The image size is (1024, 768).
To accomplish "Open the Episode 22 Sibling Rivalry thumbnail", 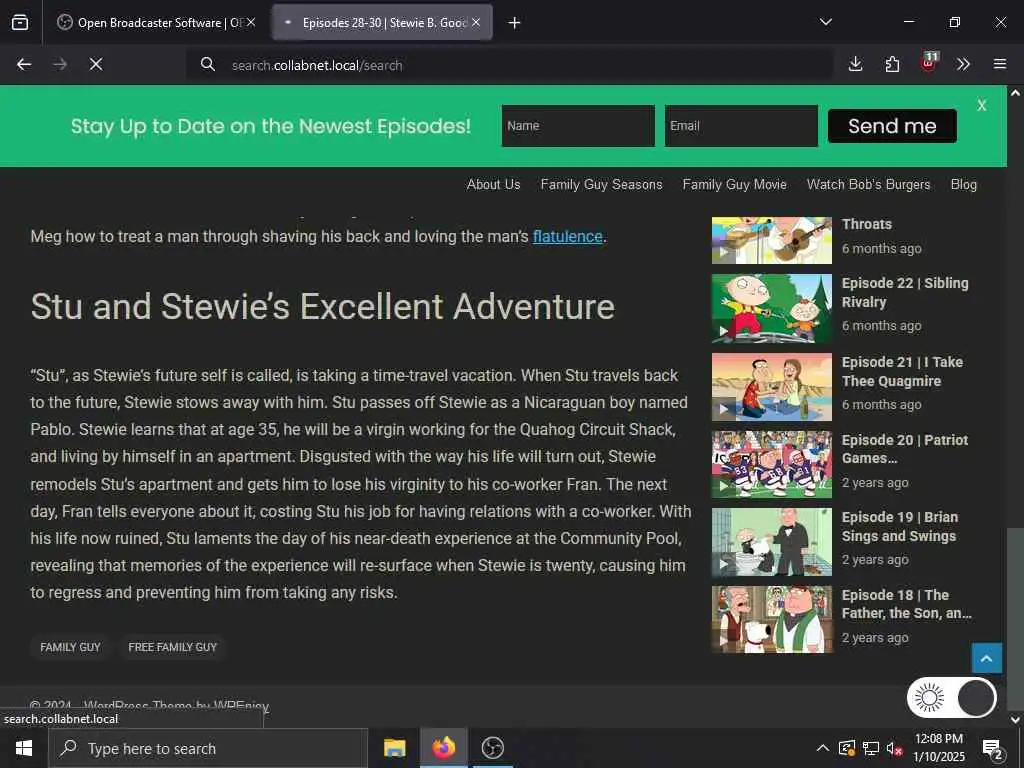I will coord(772,308).
